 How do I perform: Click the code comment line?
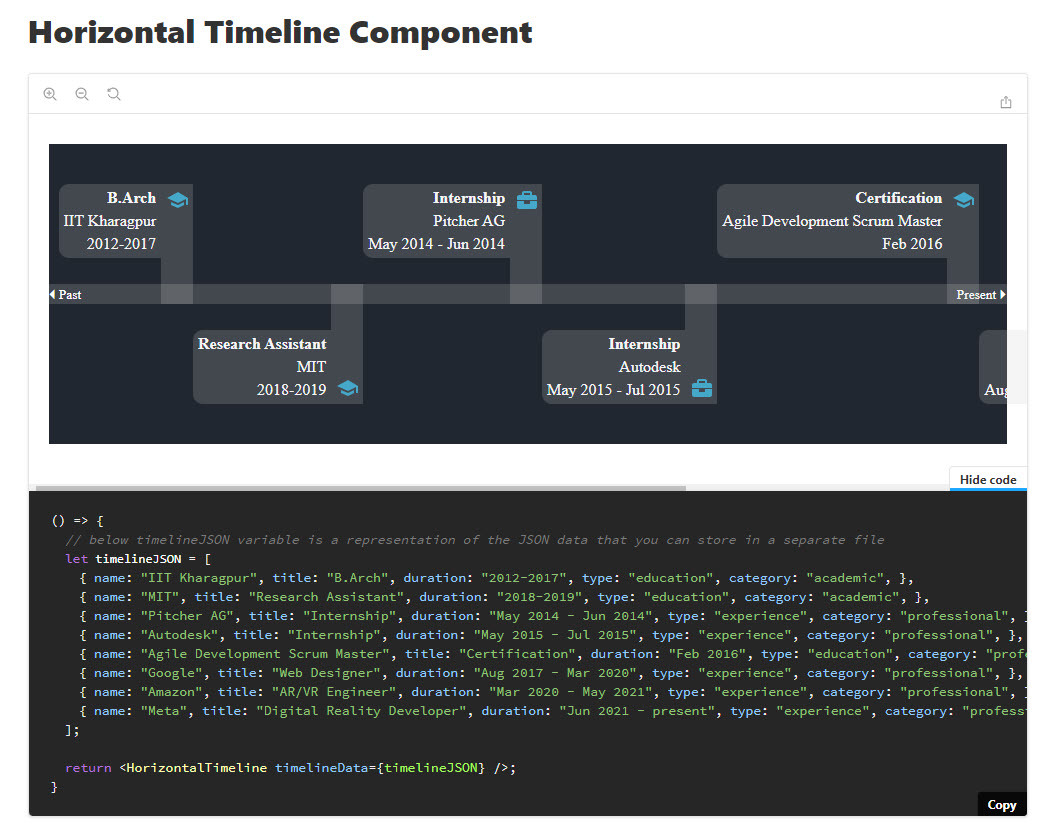point(474,540)
